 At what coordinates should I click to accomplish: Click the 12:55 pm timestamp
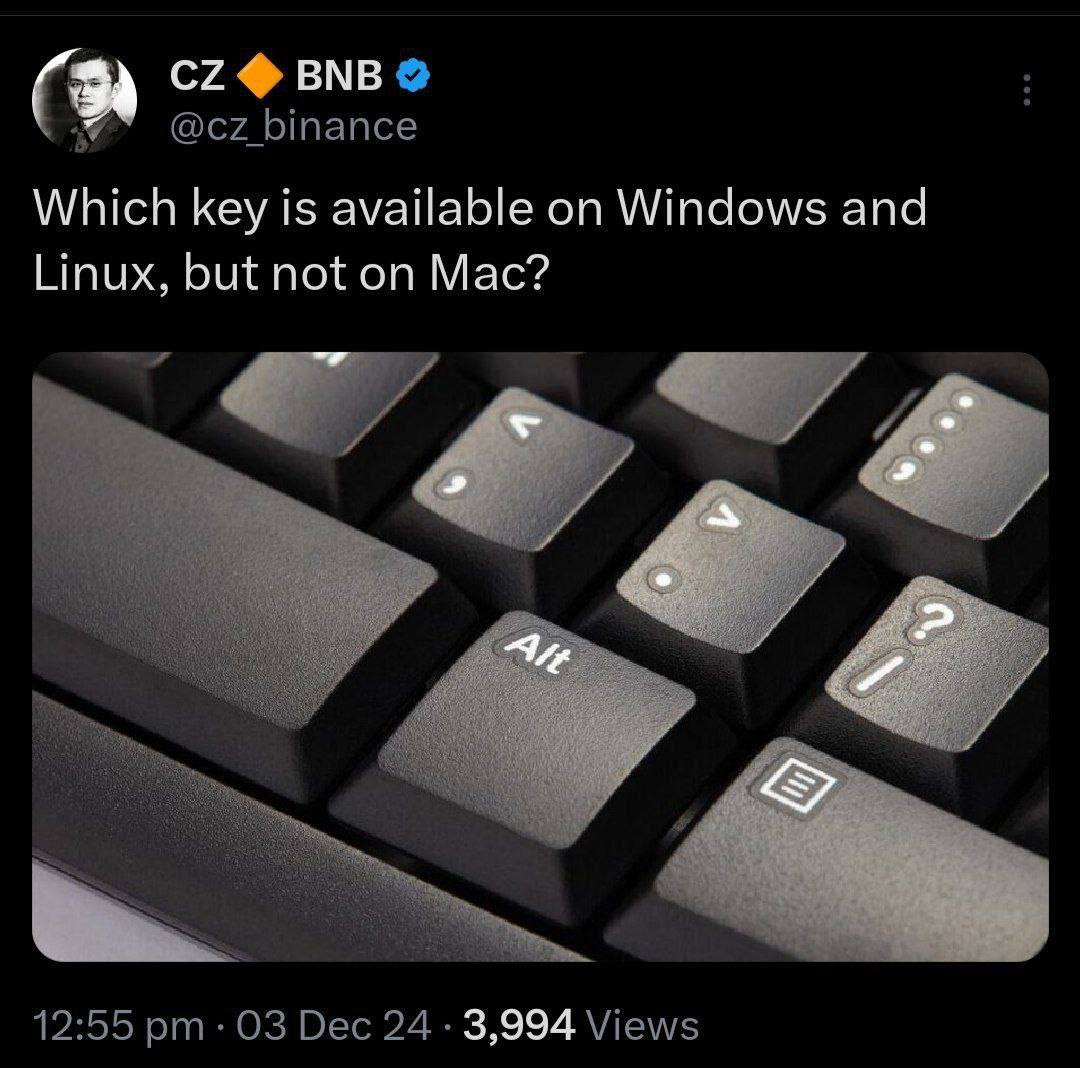(x=118, y=1025)
